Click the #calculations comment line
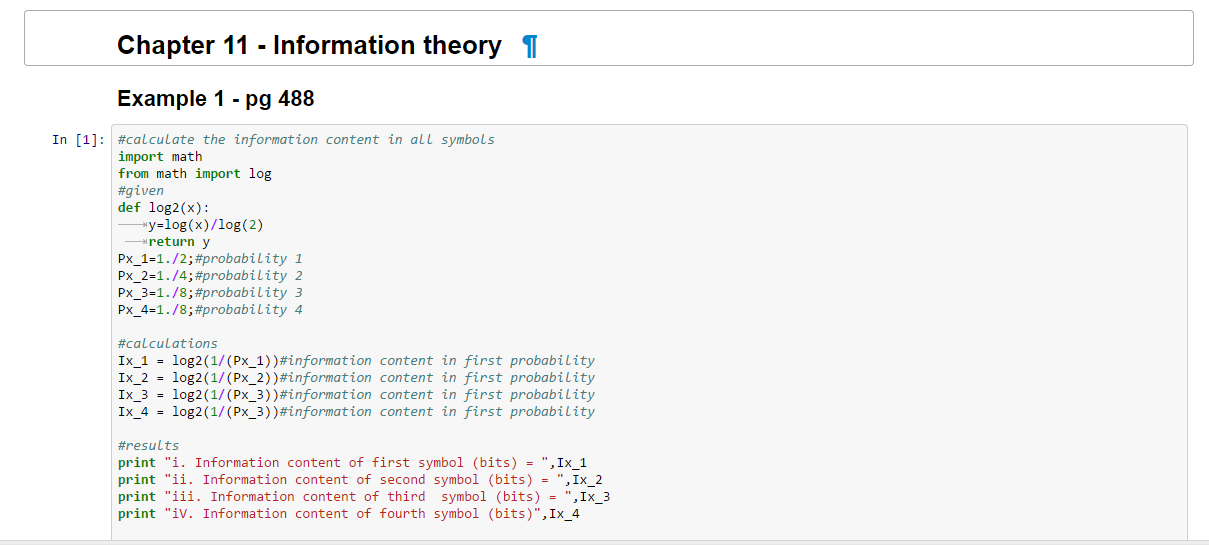 pyautogui.click(x=167, y=344)
